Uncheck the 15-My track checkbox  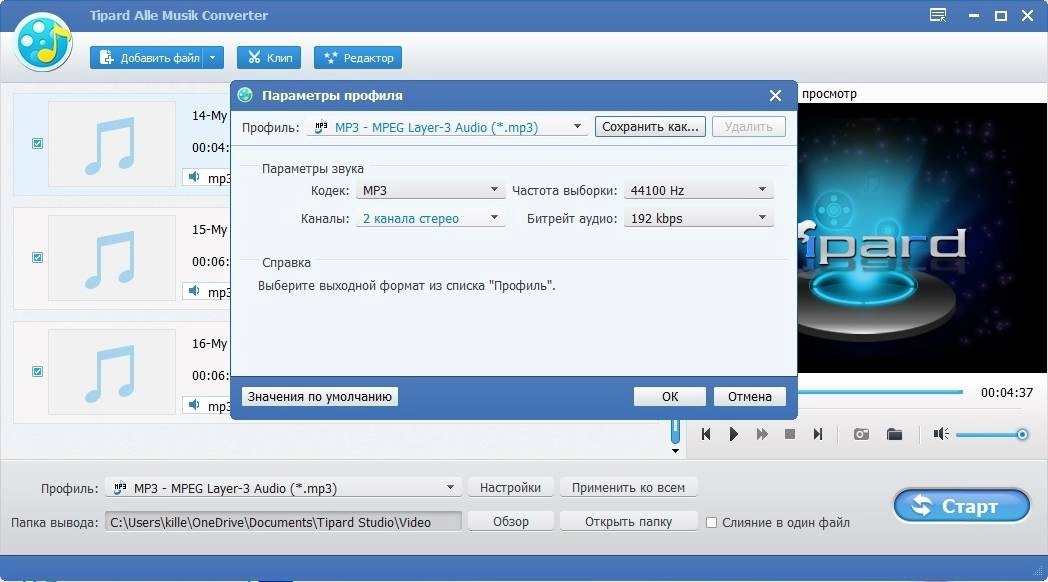click(37, 257)
